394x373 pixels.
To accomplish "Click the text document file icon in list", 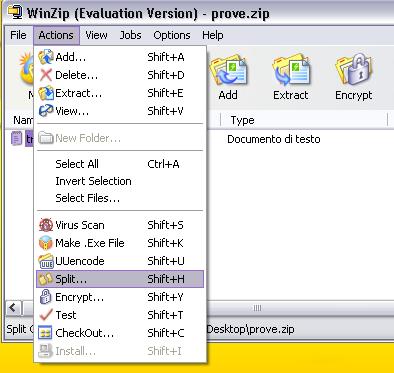I will point(16,139).
